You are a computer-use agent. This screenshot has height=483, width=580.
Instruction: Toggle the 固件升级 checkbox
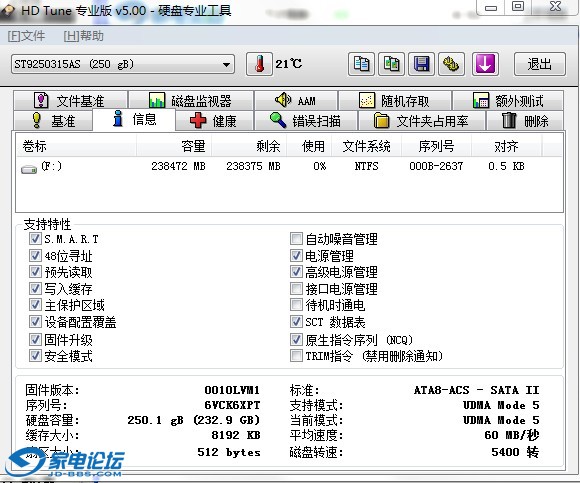coord(35,339)
